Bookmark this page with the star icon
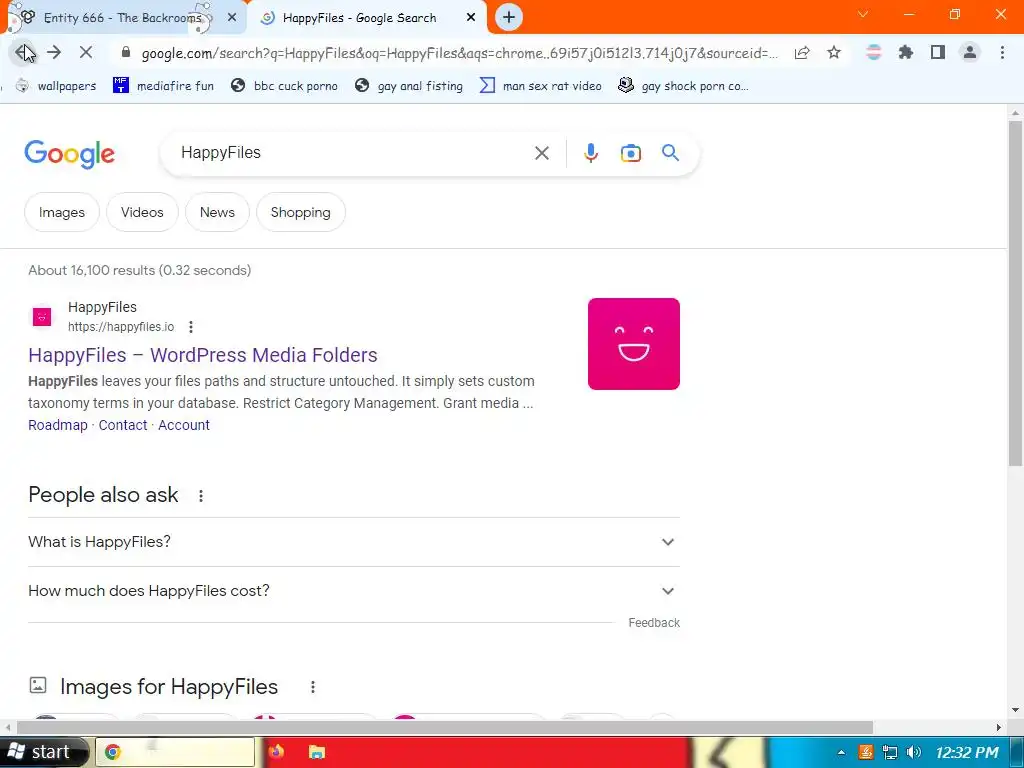1024x768 pixels. click(834, 52)
